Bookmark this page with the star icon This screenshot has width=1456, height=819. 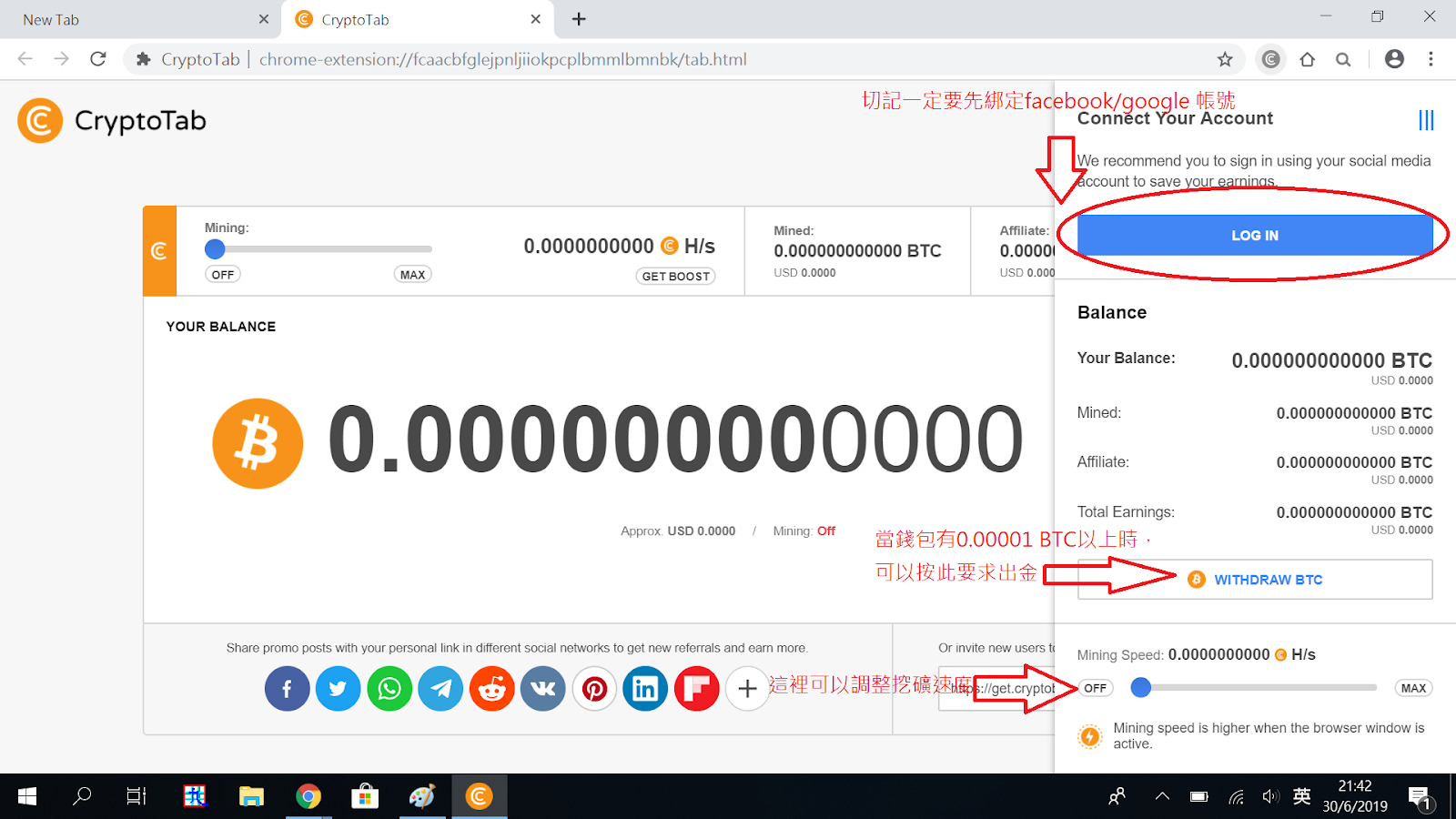1225,59
